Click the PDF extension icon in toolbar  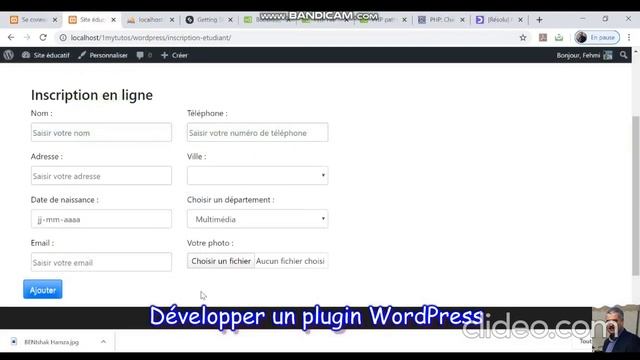[x=542, y=38]
